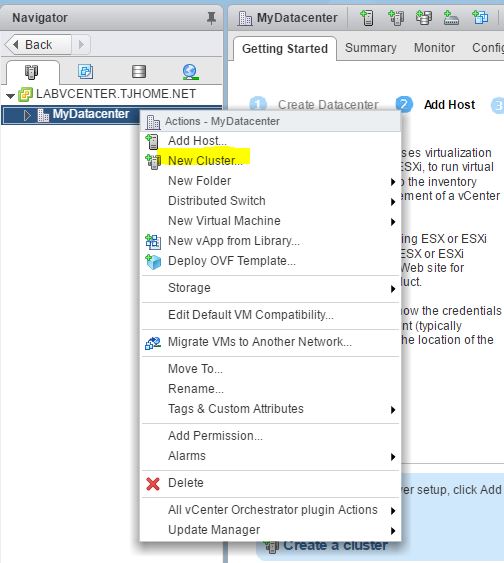Image resolution: width=504 pixels, height=563 pixels.
Task: Open the Storage inventory view icon
Action: click(x=139, y=71)
